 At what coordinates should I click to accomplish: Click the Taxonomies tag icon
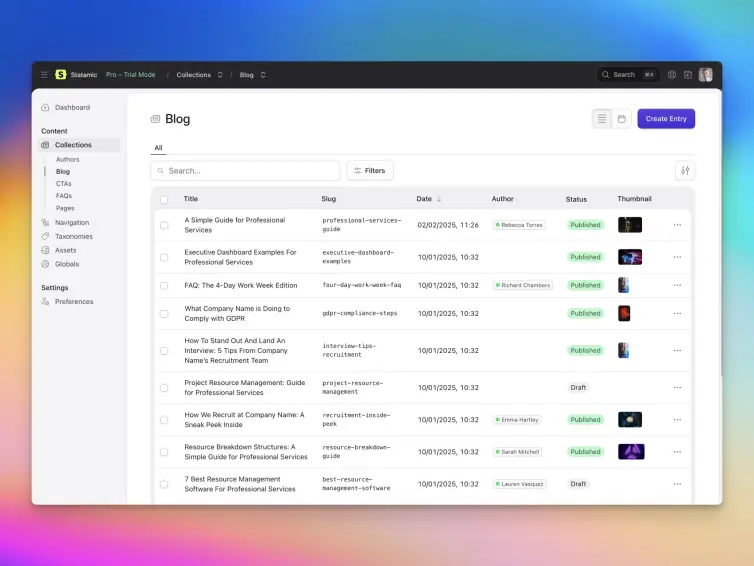[x=45, y=236]
